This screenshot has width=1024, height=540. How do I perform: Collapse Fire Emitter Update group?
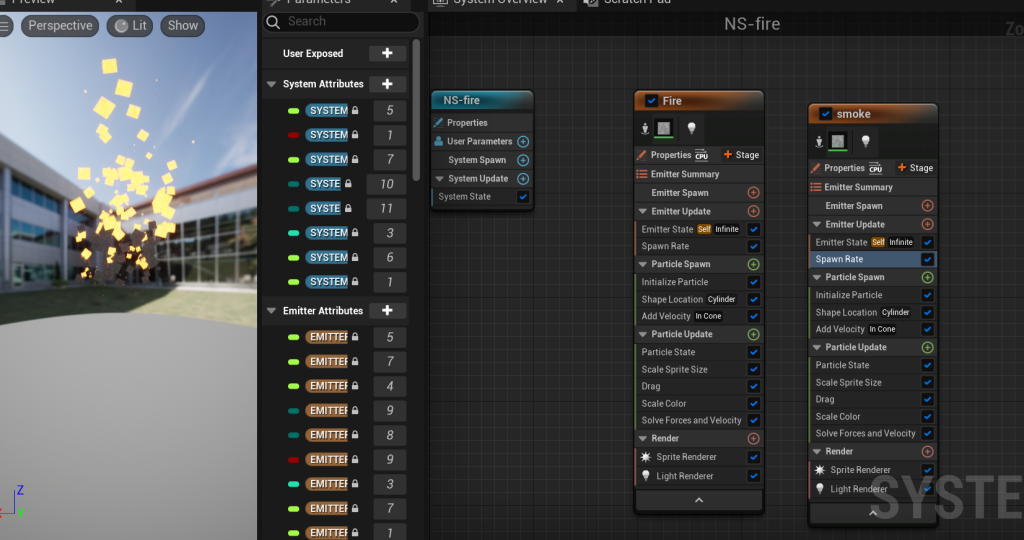click(x=643, y=212)
